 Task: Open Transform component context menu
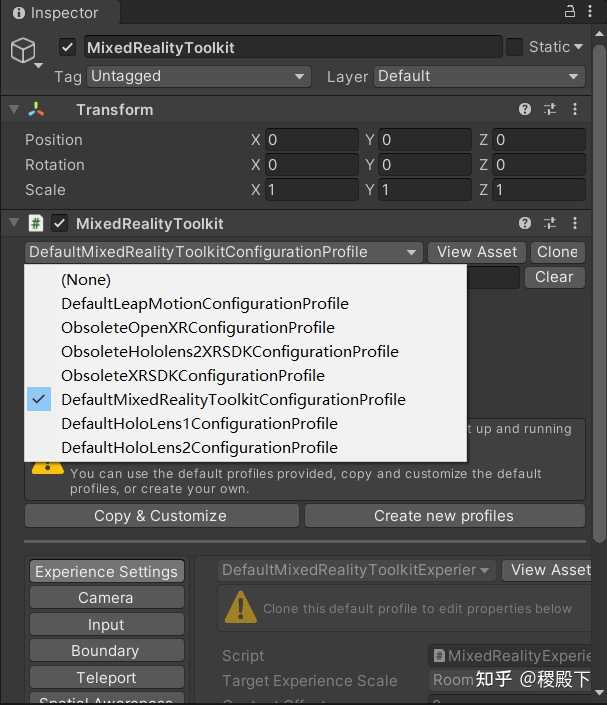pos(575,109)
